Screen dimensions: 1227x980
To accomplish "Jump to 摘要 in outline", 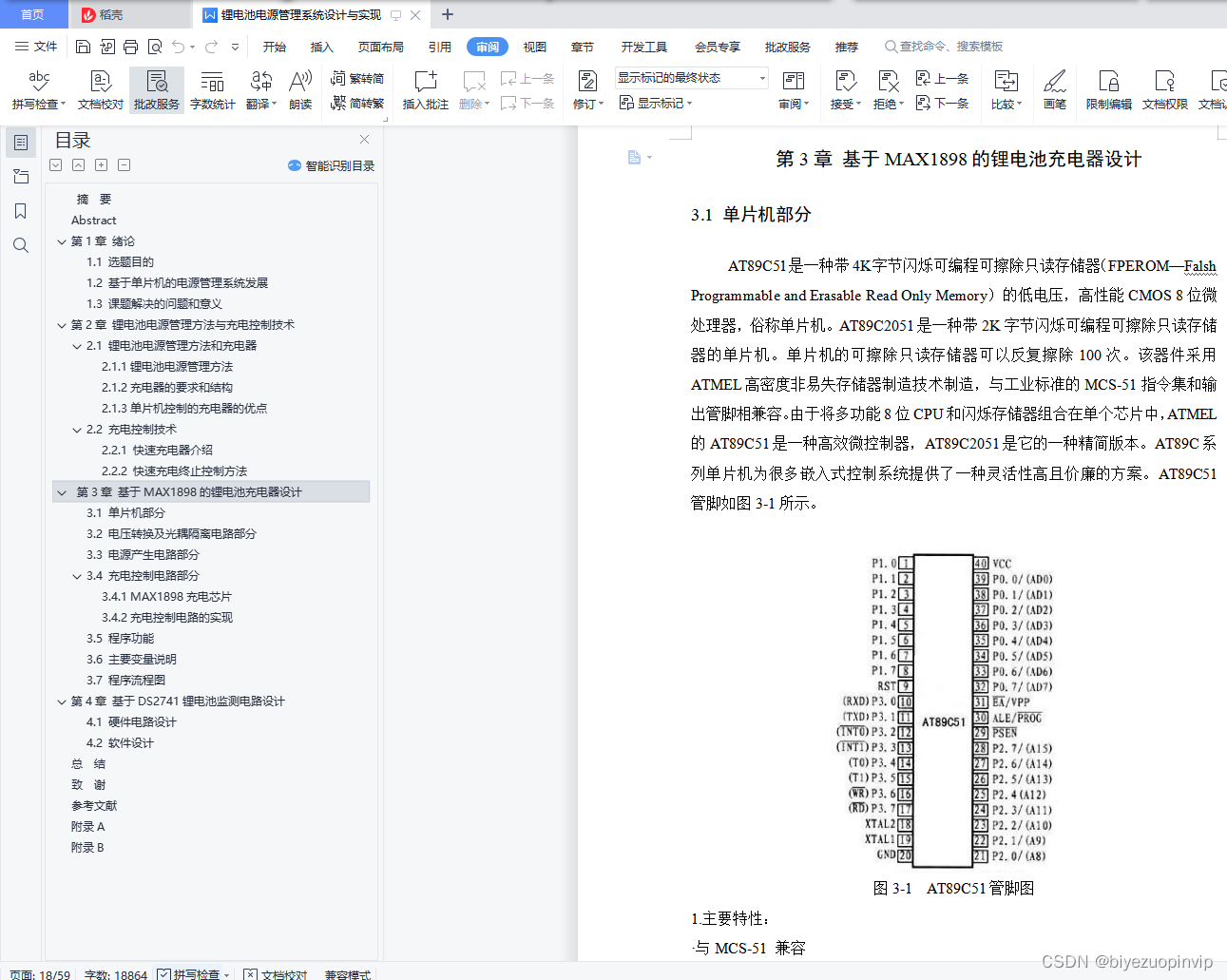I will coord(94,200).
